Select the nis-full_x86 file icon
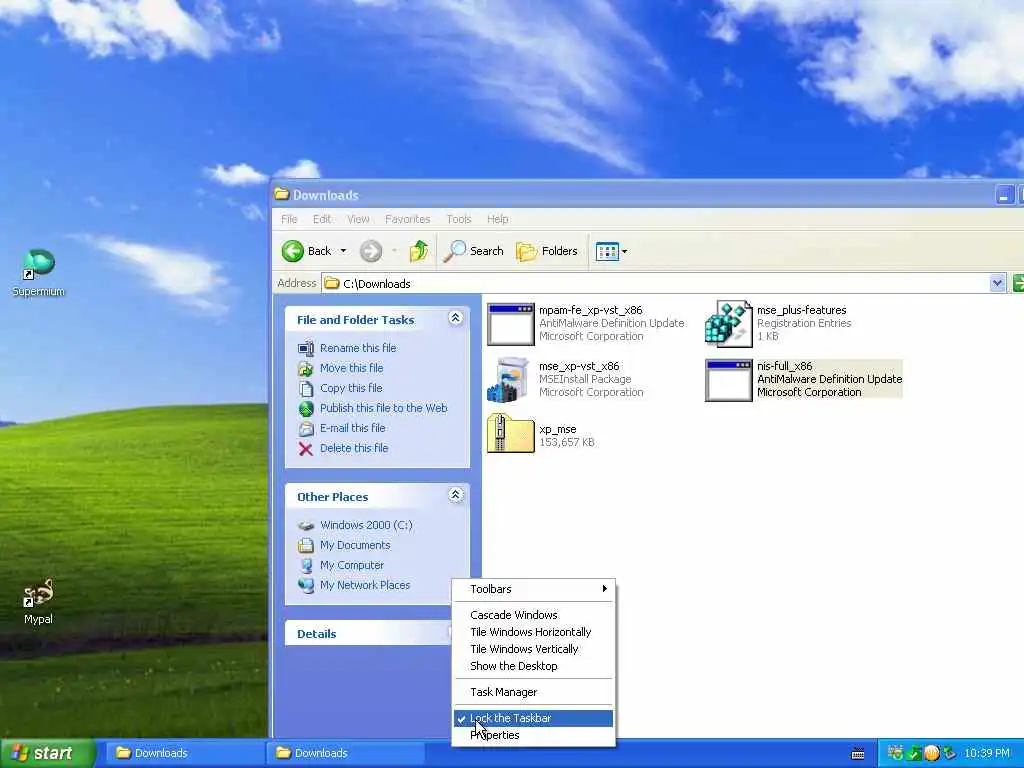This screenshot has width=1024, height=768. pos(728,380)
